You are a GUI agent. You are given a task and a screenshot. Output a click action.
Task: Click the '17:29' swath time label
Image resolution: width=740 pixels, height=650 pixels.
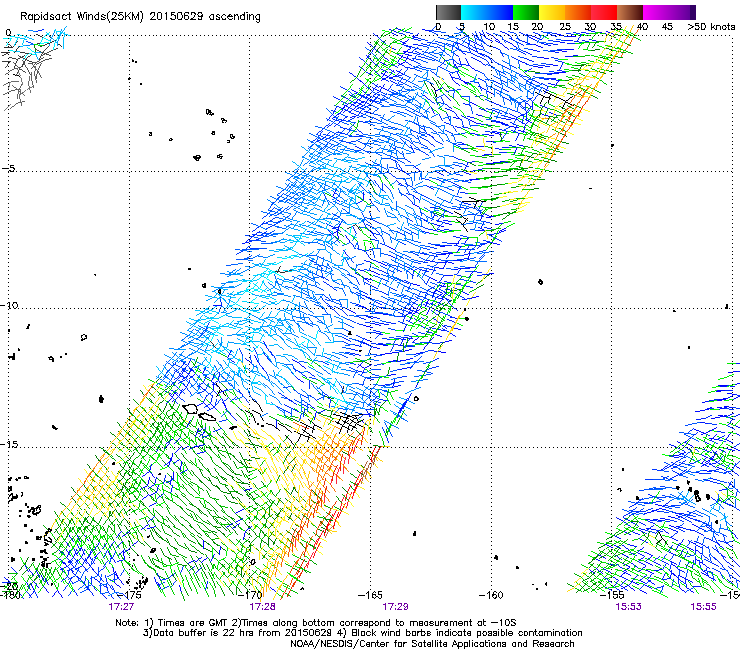(395, 607)
